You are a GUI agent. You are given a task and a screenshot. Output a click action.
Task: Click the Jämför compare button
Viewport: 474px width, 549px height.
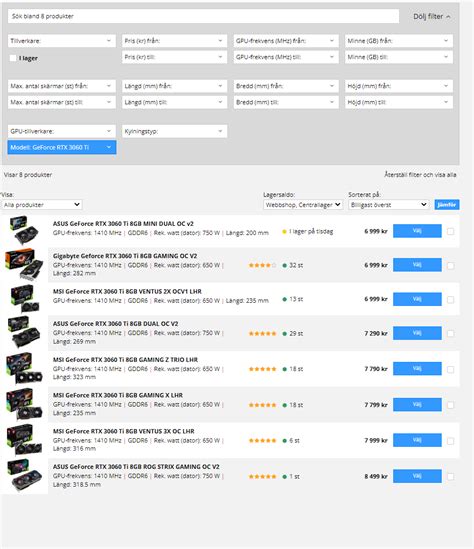point(447,205)
